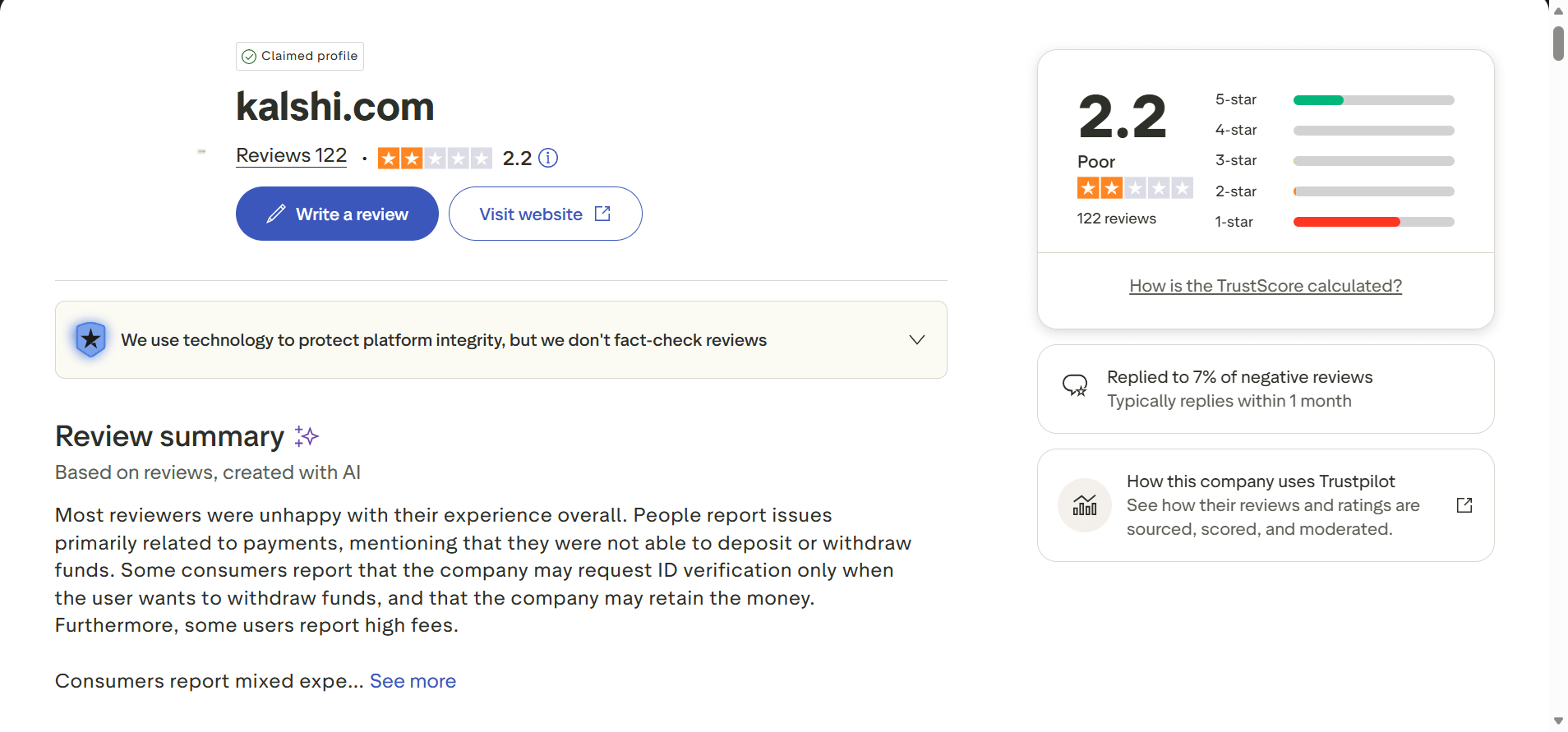
Task: Click the pencil icon on Write a review
Action: point(276,214)
